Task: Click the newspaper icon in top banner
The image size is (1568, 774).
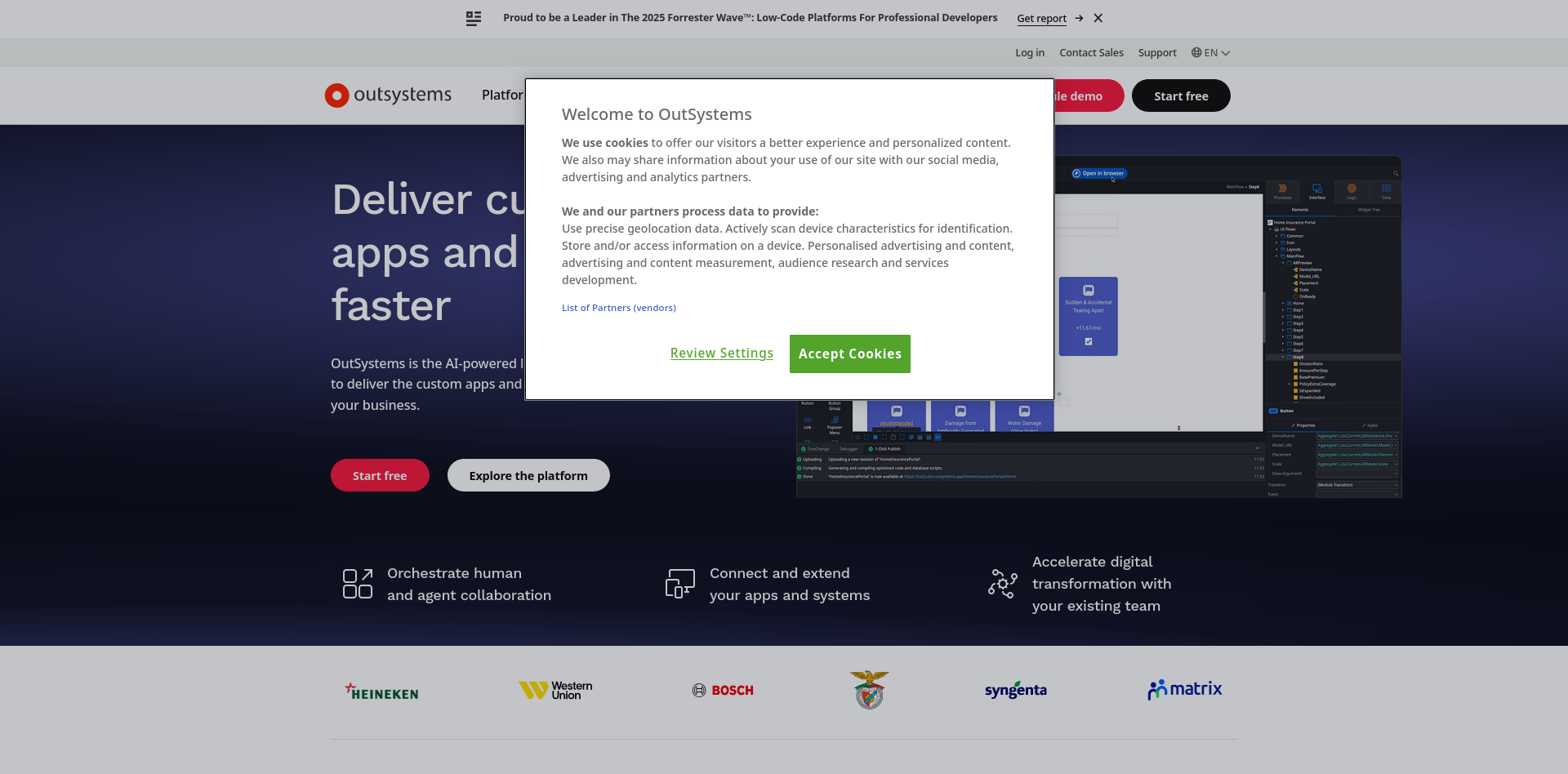Action: pos(474,18)
